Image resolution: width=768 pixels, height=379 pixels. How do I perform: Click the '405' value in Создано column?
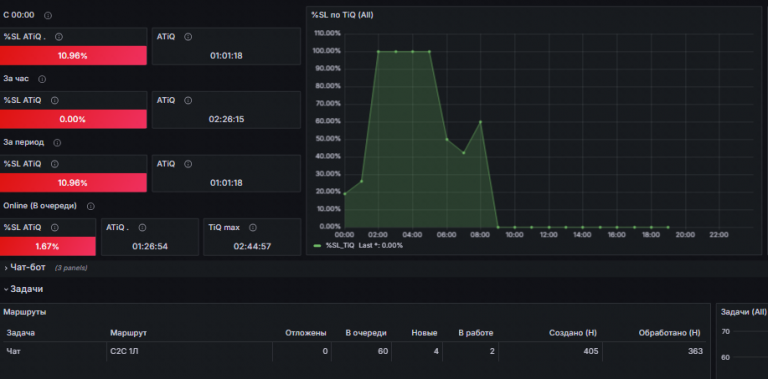(591, 351)
